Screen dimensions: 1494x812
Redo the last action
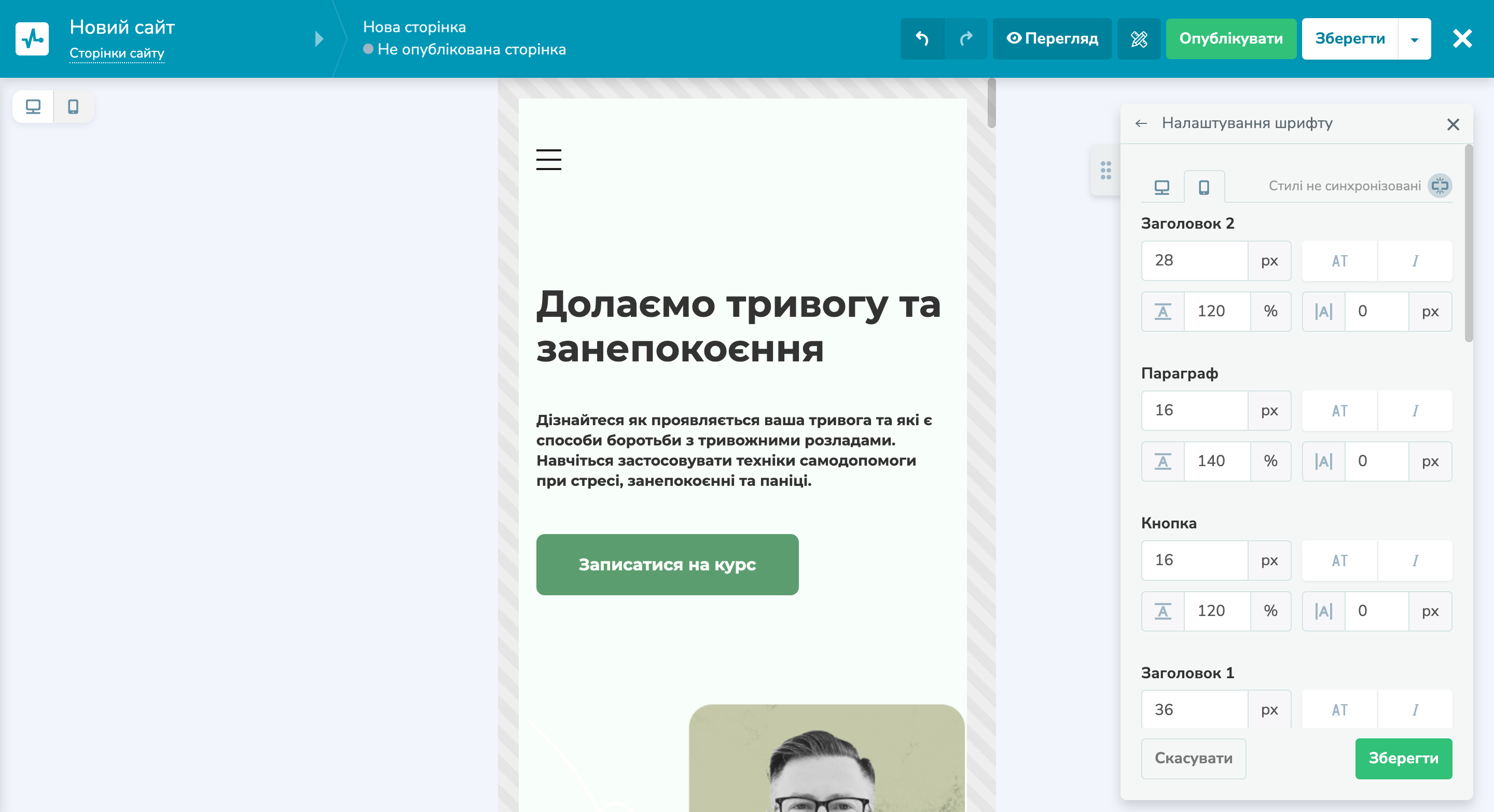(966, 39)
